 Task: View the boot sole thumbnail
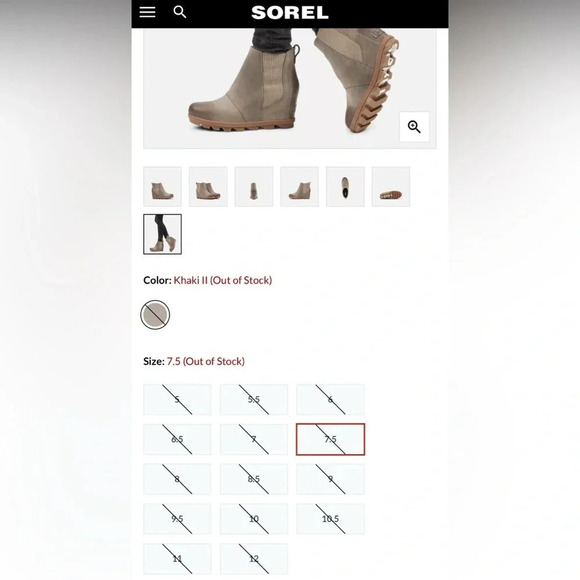click(391, 187)
